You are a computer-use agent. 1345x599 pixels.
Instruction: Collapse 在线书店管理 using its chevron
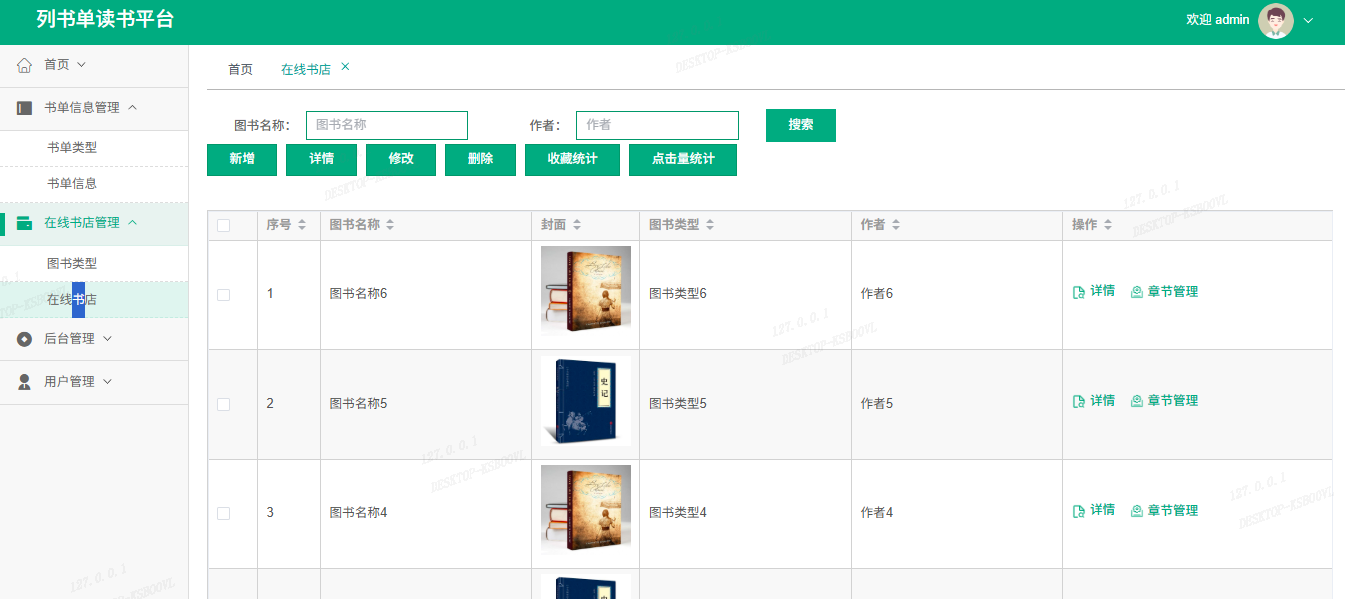pos(133,223)
